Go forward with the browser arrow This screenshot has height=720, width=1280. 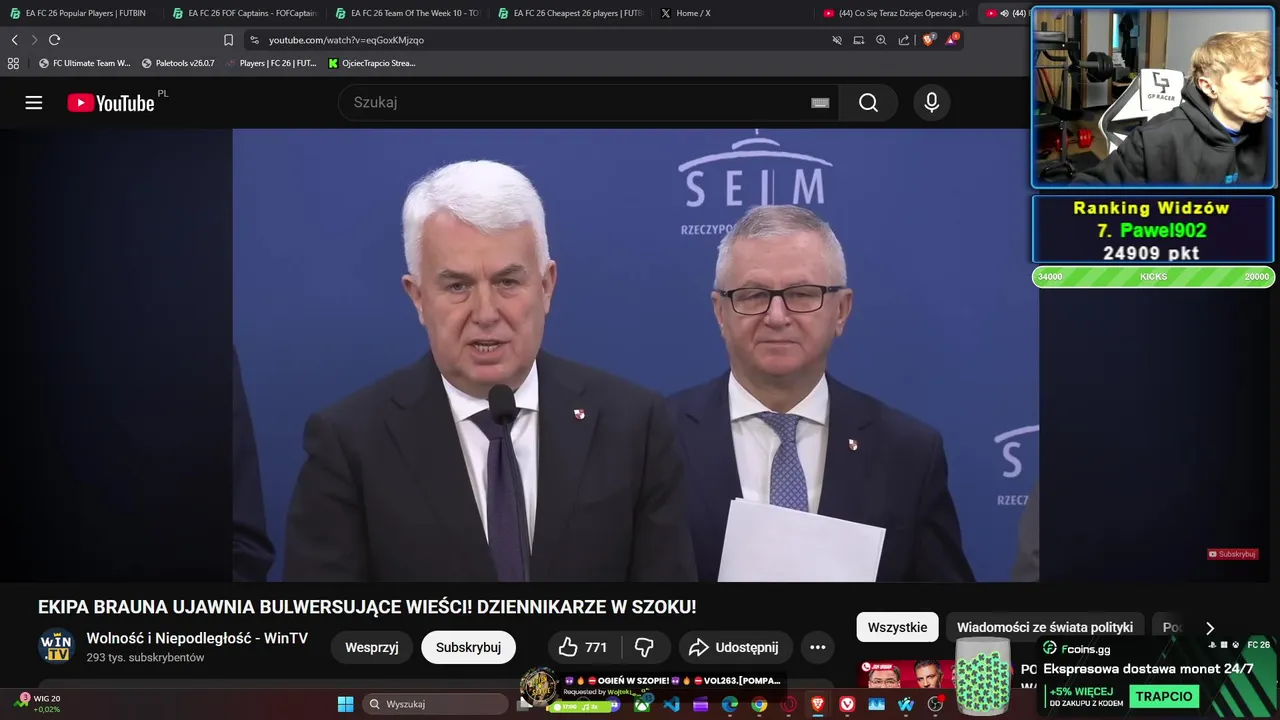[34, 40]
